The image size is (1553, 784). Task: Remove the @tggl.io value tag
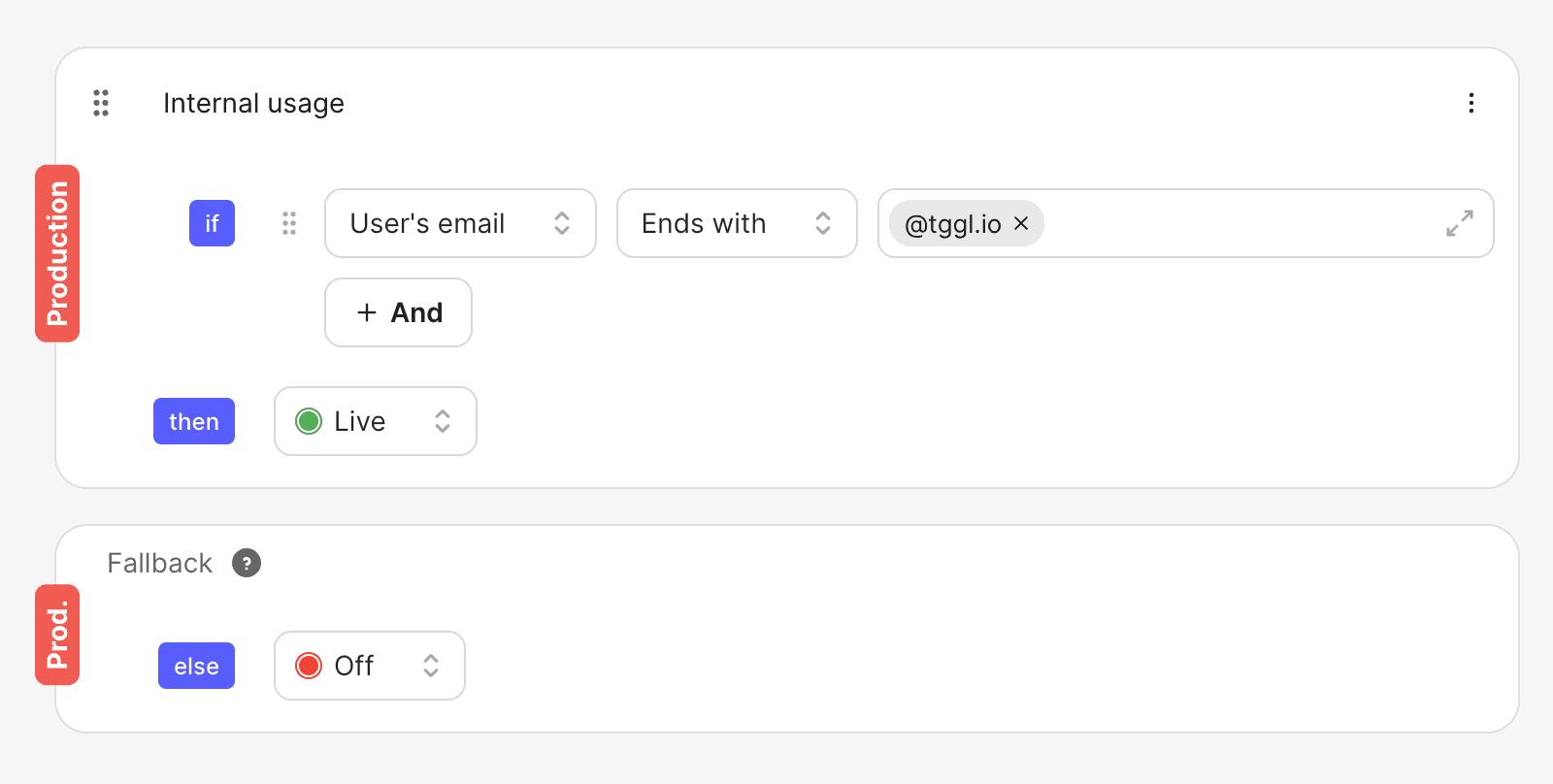(x=1021, y=223)
